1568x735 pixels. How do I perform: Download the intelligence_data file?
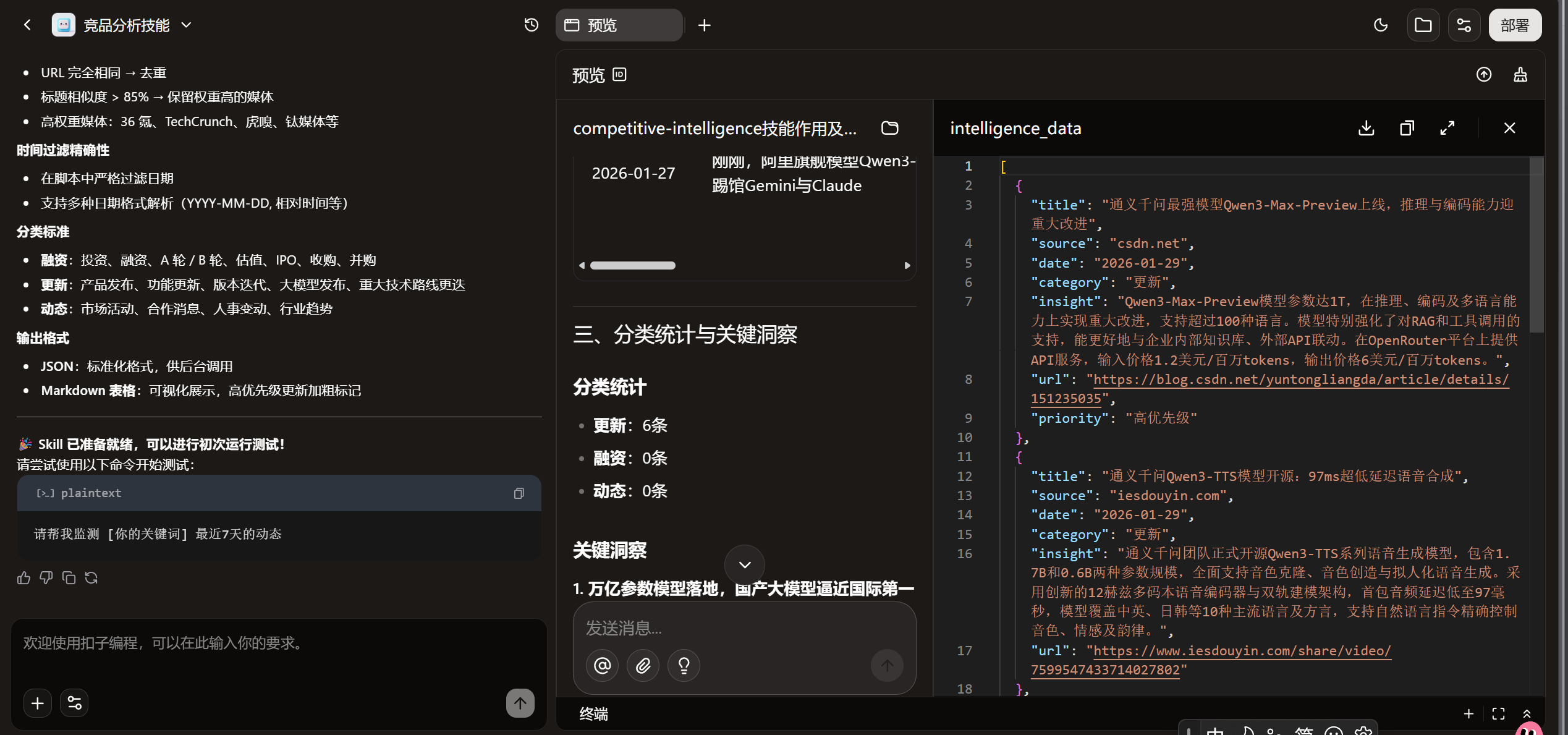coord(1366,128)
